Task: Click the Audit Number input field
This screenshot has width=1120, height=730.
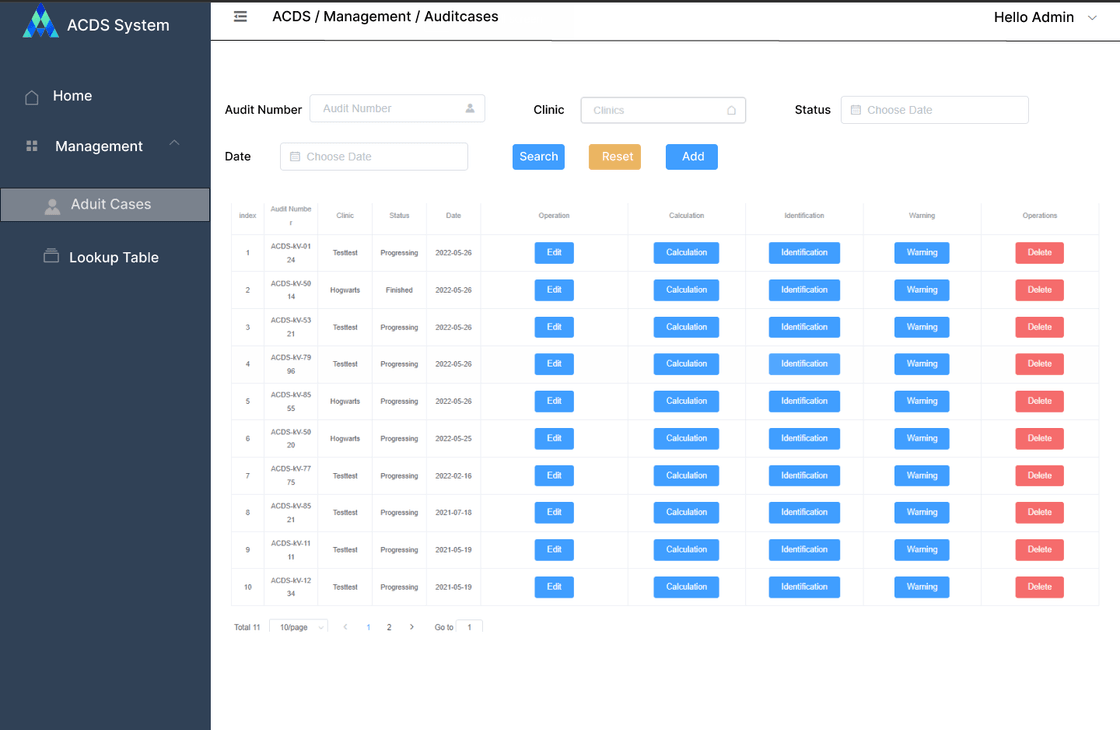Action: point(390,109)
